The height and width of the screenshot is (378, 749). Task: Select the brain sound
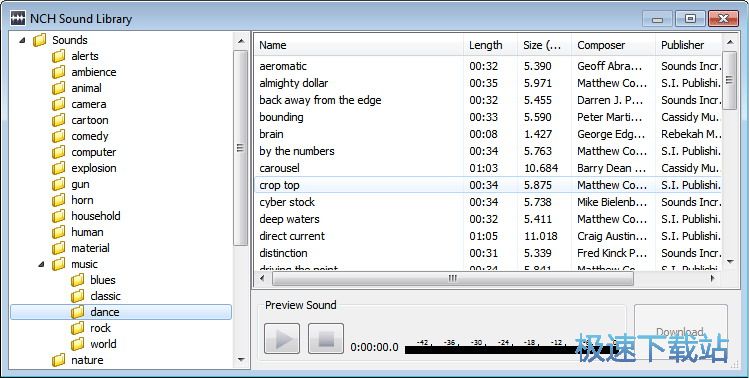(x=488, y=134)
